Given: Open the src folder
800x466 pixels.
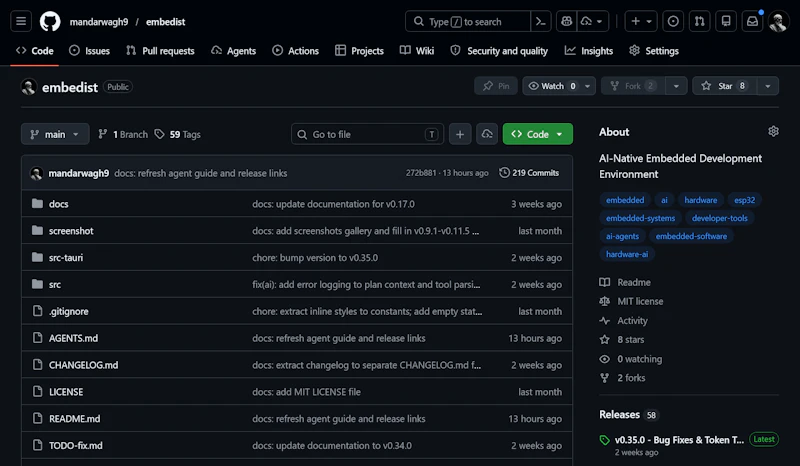Looking at the screenshot, I should tap(55, 284).
